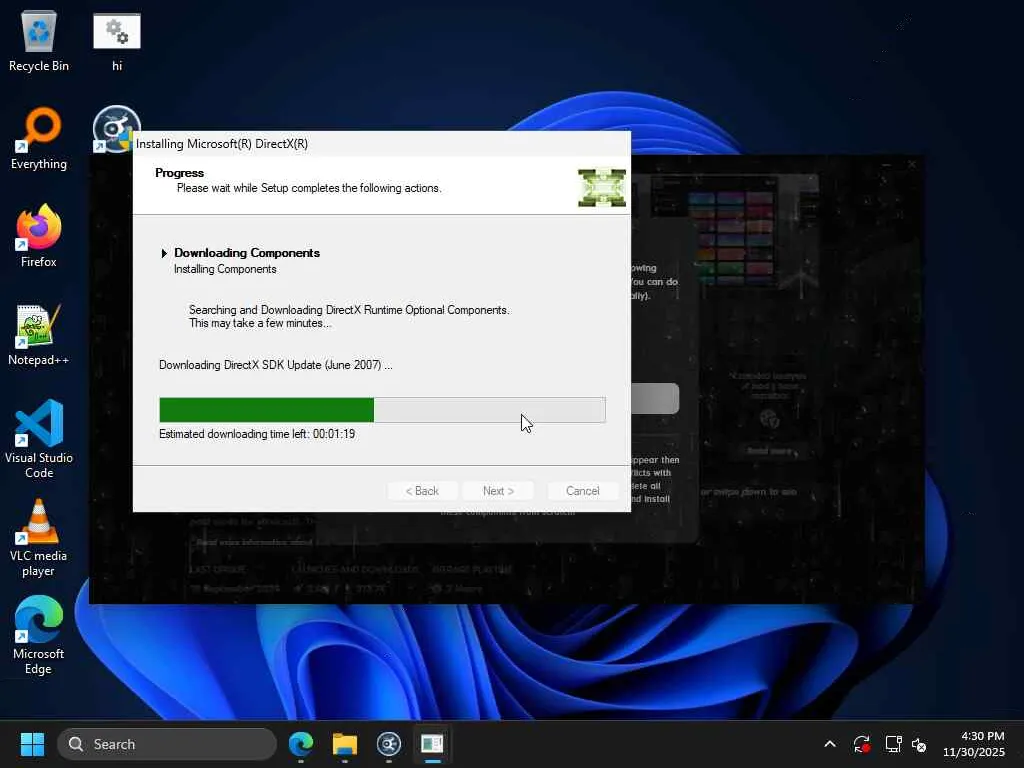
Task: Click the < Back button
Action: click(422, 490)
